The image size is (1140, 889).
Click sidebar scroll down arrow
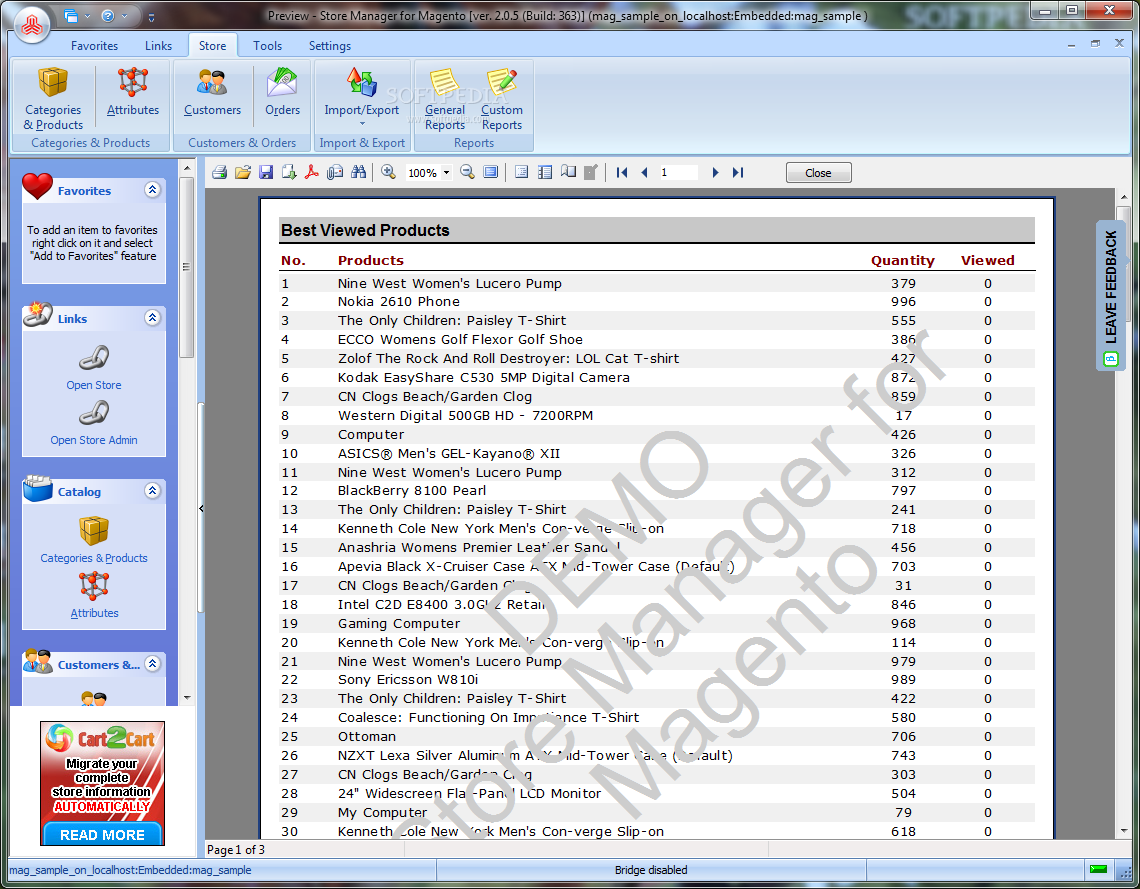[187, 698]
